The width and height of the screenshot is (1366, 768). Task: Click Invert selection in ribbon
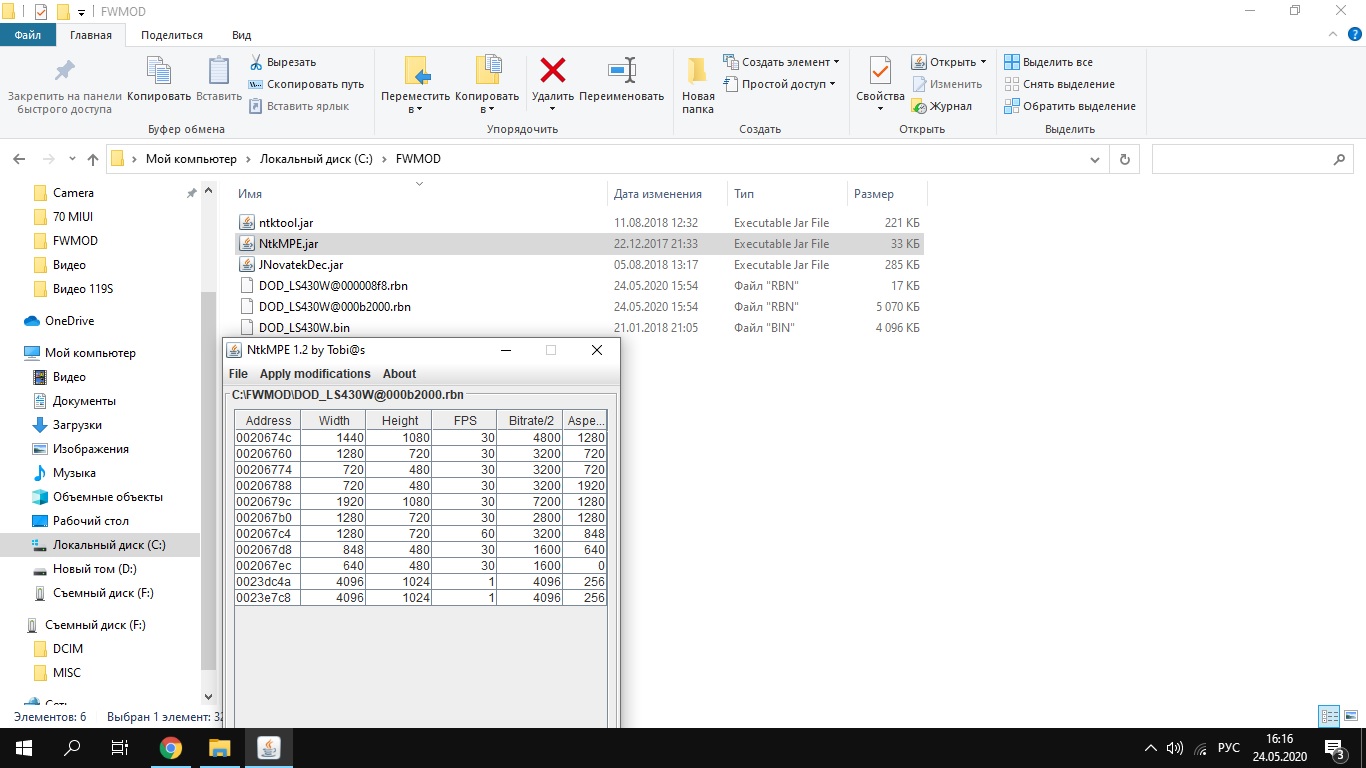(1069, 106)
